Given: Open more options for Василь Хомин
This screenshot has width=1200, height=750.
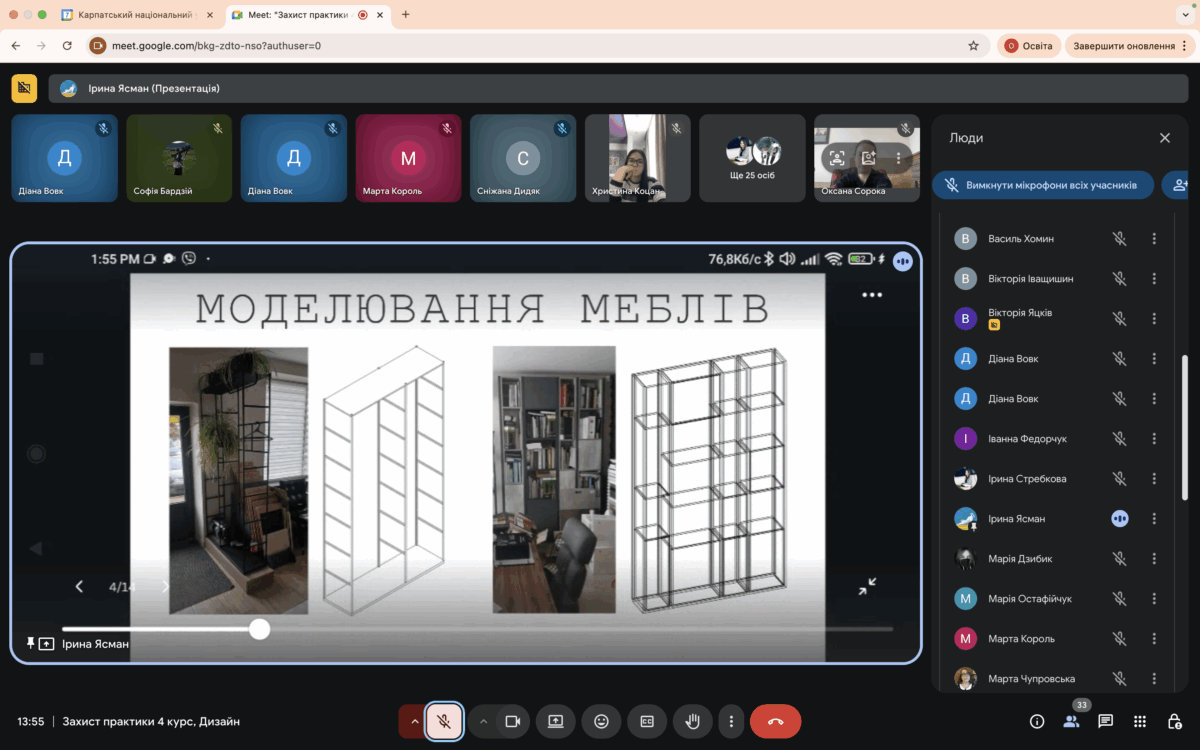Looking at the screenshot, I should click(1154, 239).
